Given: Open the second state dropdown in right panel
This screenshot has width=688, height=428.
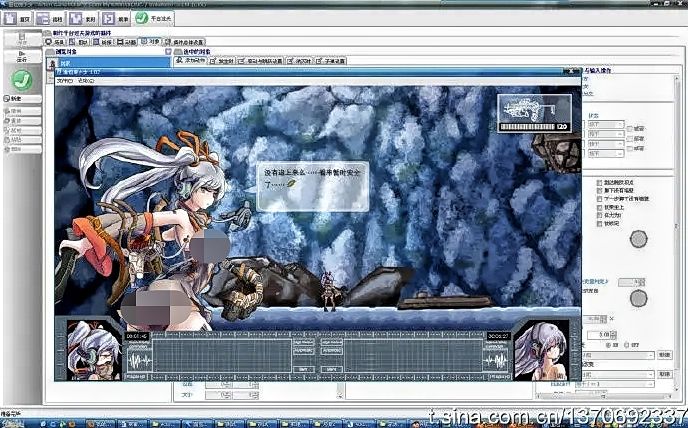Looking at the screenshot, I should point(606,134).
